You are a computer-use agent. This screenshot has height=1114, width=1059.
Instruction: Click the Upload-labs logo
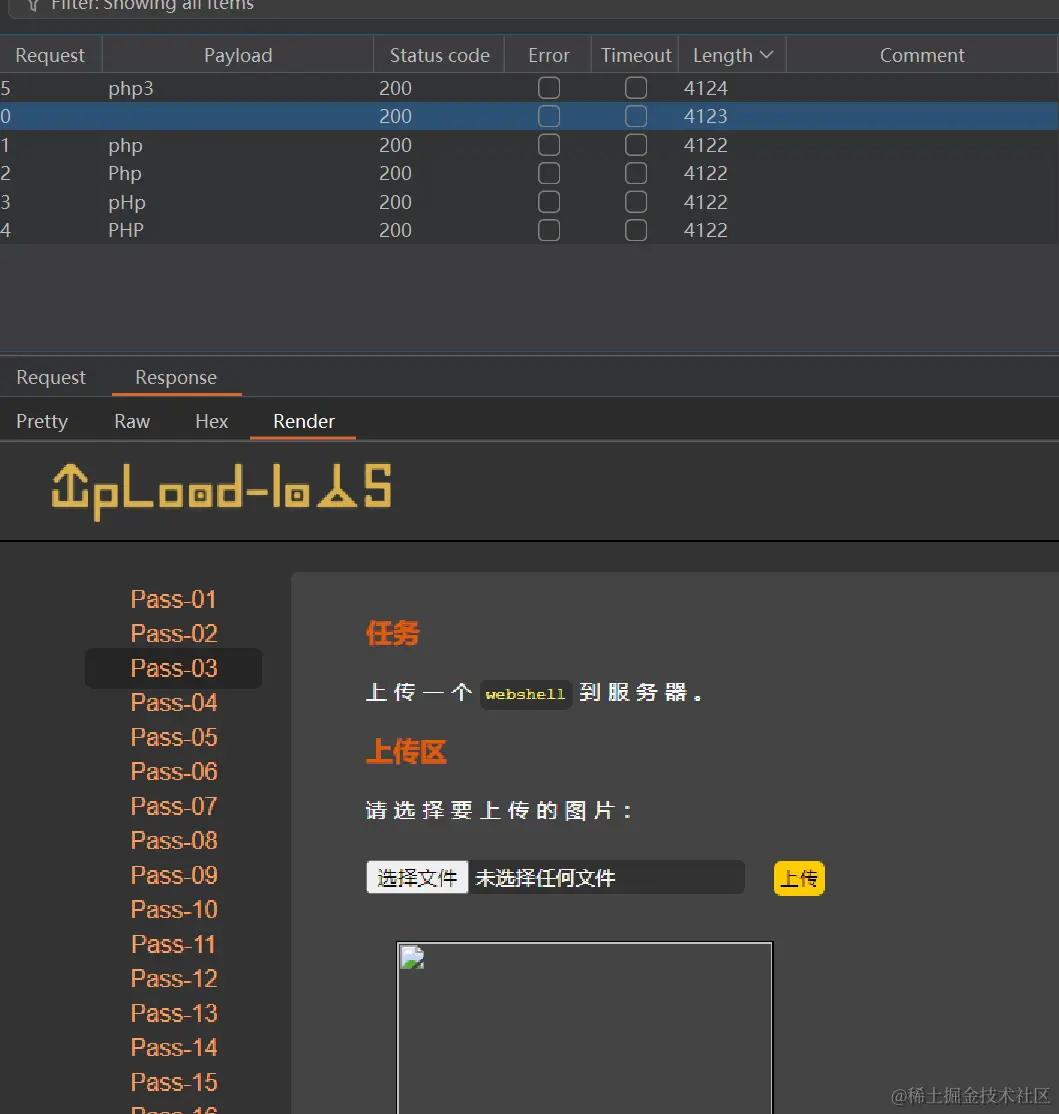pos(221,491)
